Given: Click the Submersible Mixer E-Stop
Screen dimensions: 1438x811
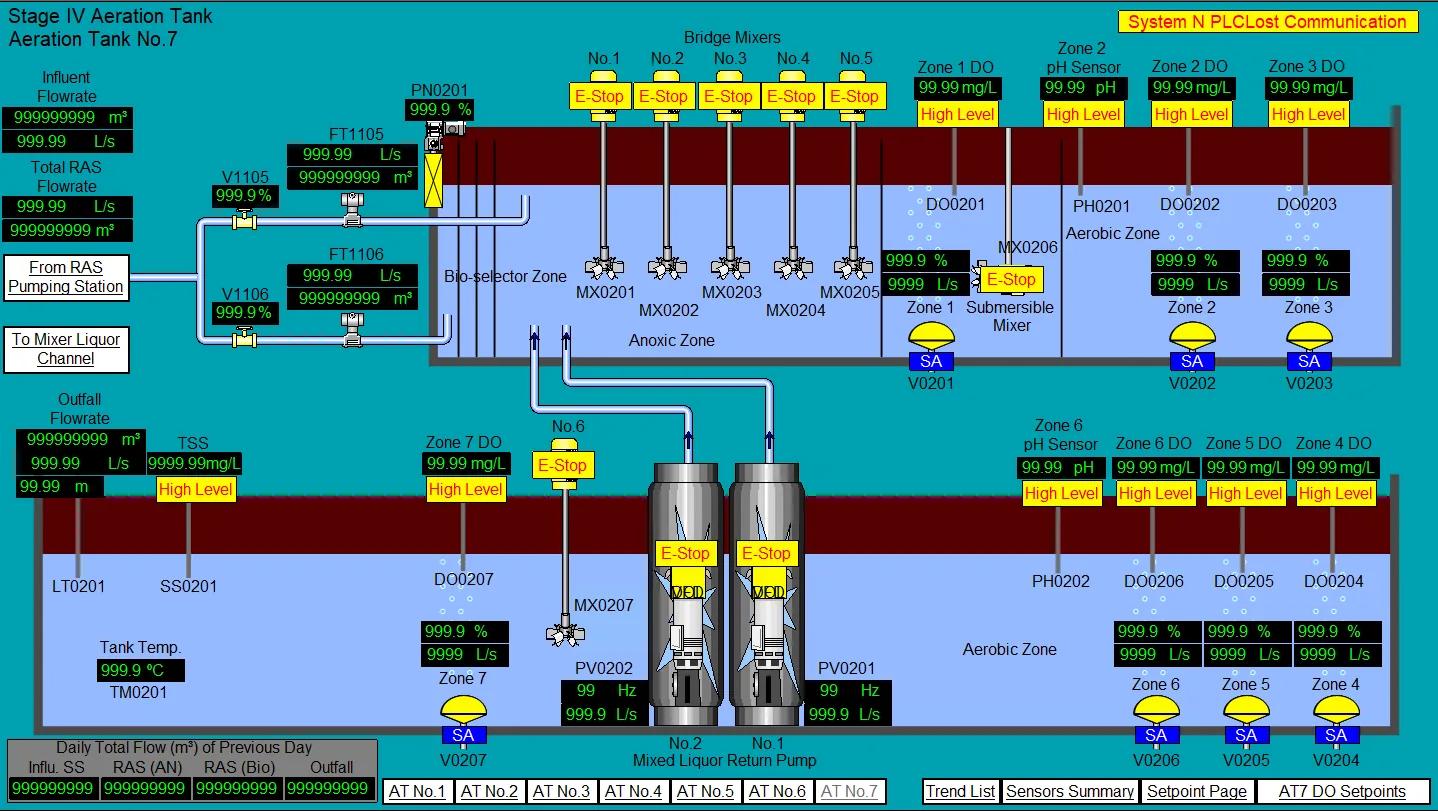Looking at the screenshot, I should [x=1012, y=280].
